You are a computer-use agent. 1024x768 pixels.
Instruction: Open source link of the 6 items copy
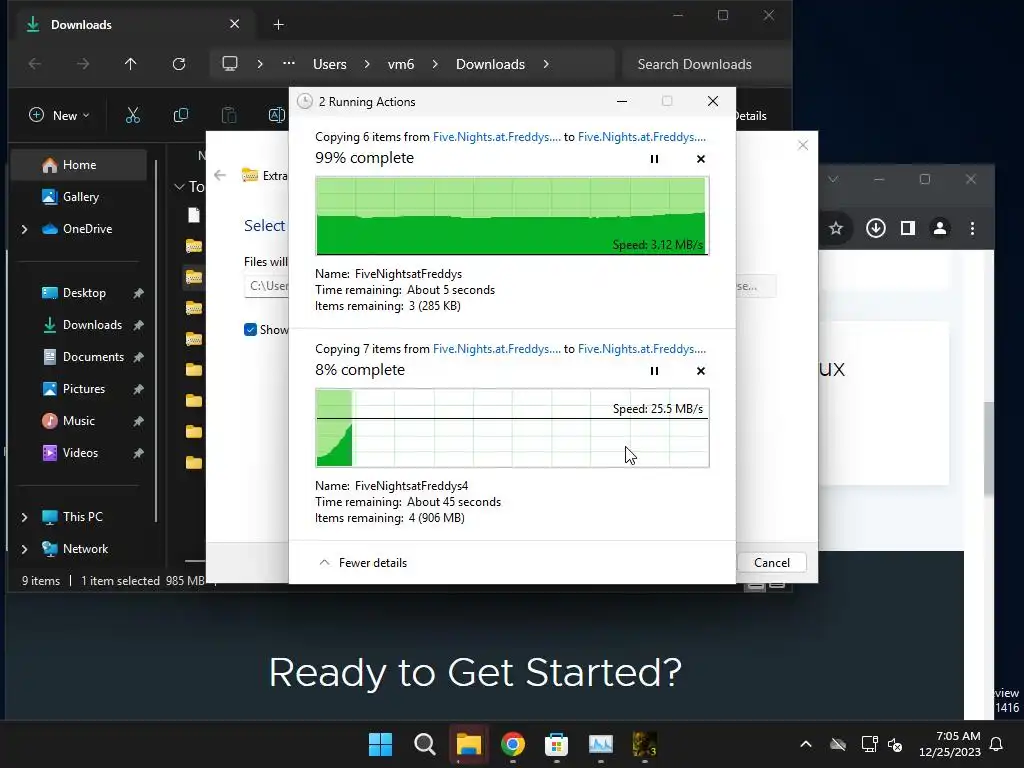click(496, 136)
